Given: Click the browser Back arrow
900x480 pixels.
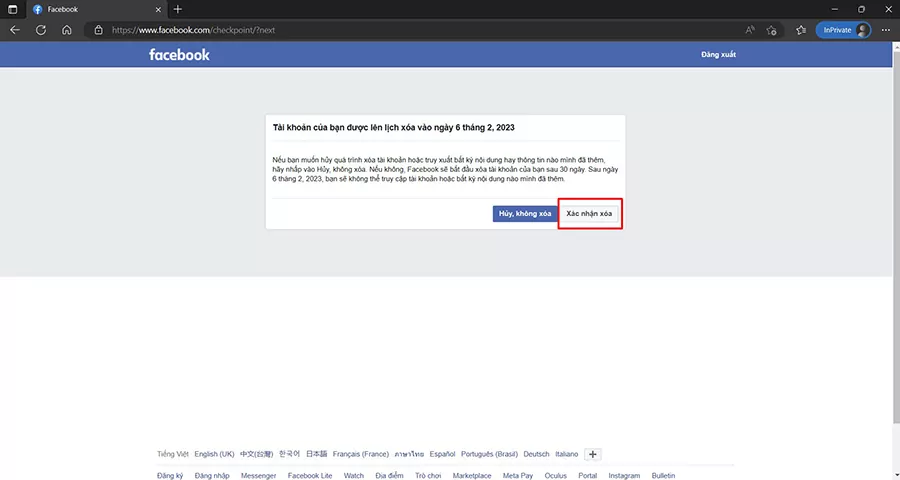Looking at the screenshot, I should coord(15,30).
